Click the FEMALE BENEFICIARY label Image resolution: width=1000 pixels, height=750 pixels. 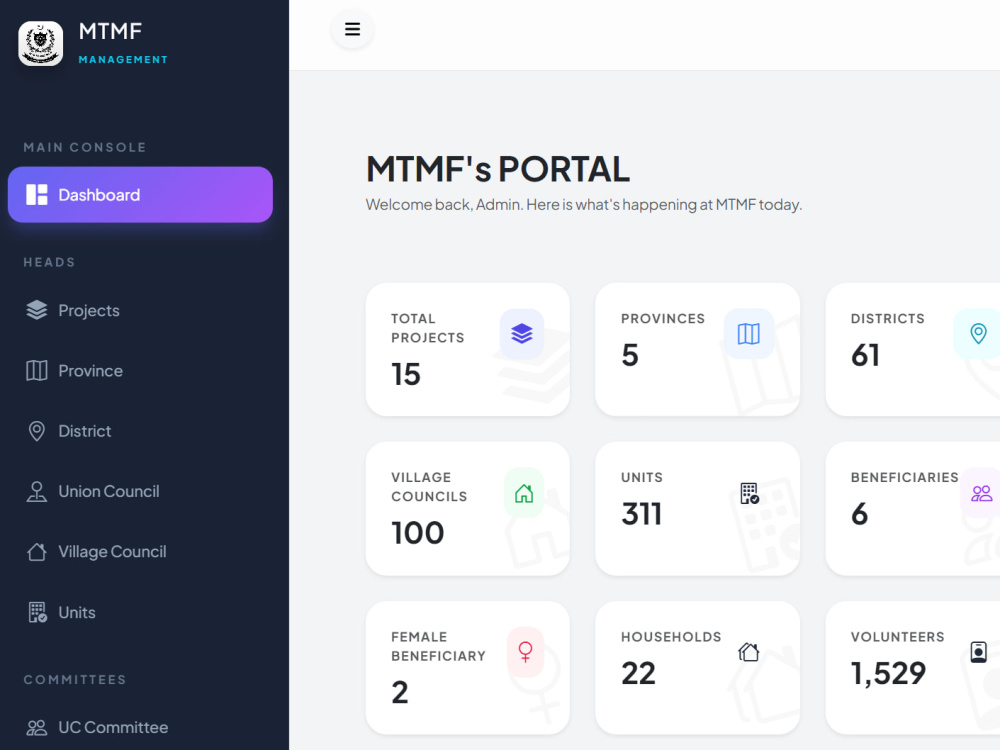point(438,646)
